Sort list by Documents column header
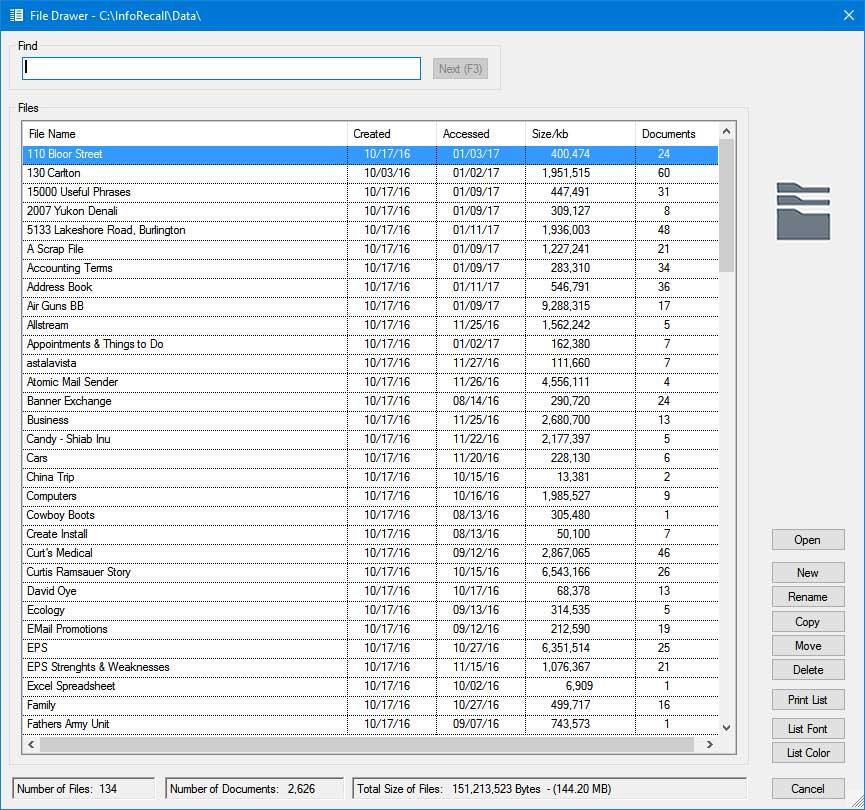The image size is (865, 810). (x=677, y=134)
